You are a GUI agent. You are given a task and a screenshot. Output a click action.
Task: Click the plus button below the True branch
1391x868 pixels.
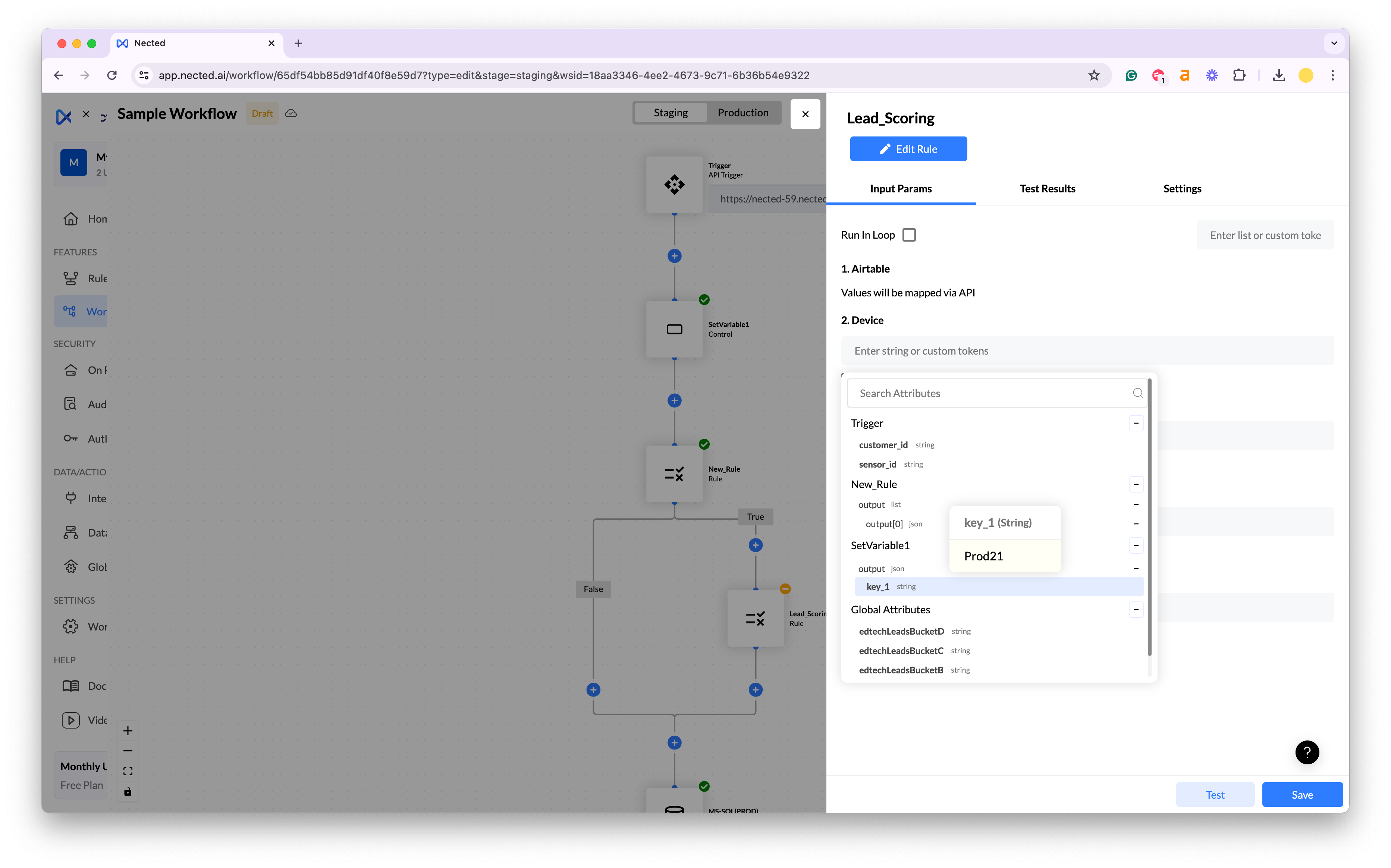(x=756, y=545)
